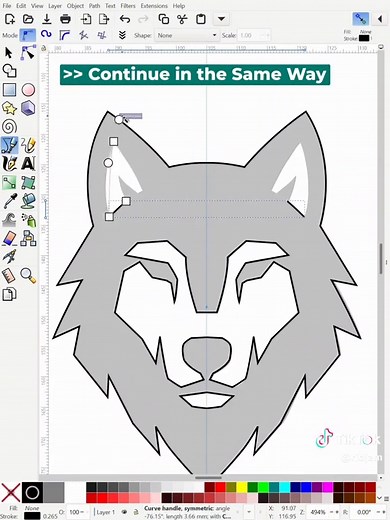Expand the toolbar overflow arrow
Image resolution: width=390 pixels, height=520 pixels.
221,19
